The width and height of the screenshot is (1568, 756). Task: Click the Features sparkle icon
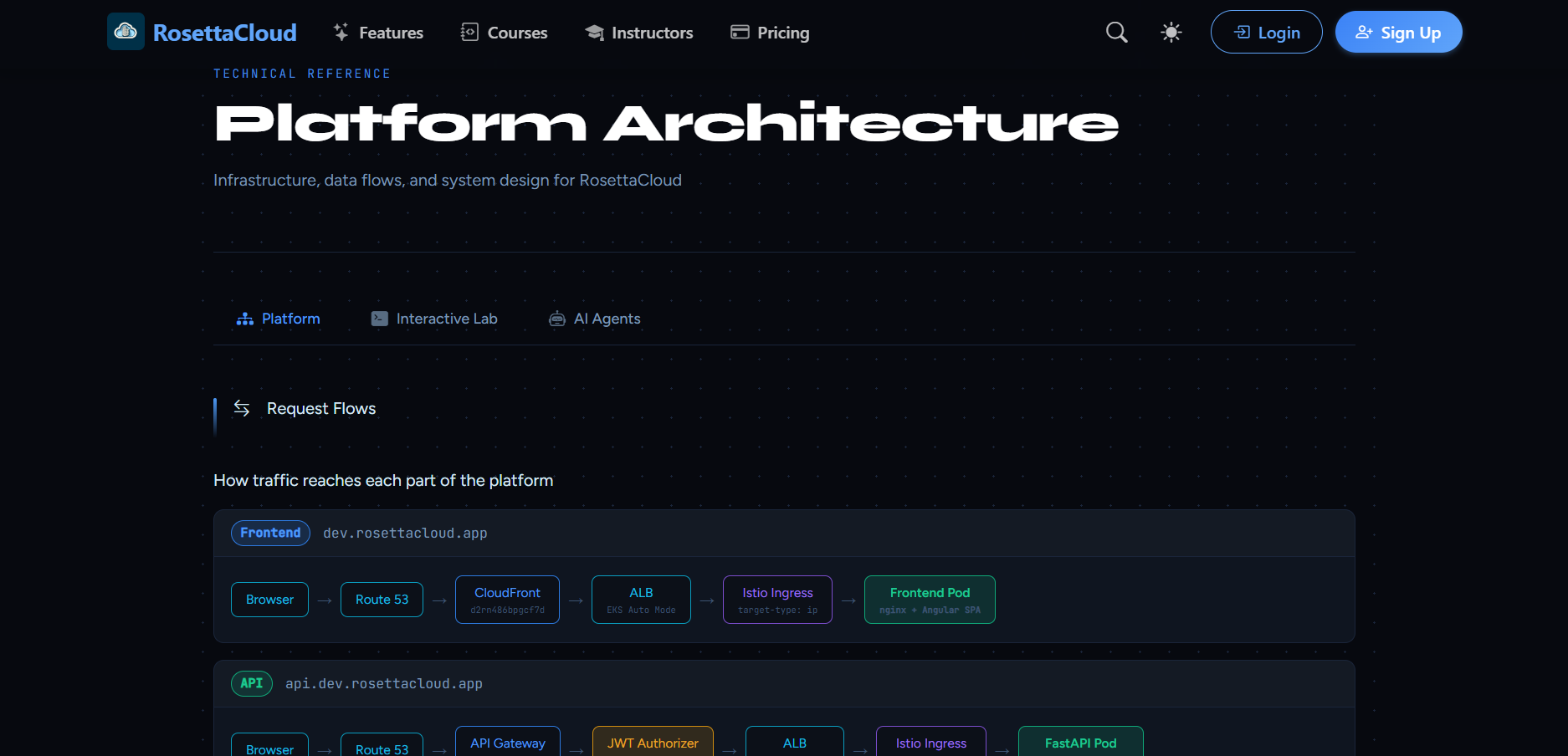pyautogui.click(x=341, y=33)
